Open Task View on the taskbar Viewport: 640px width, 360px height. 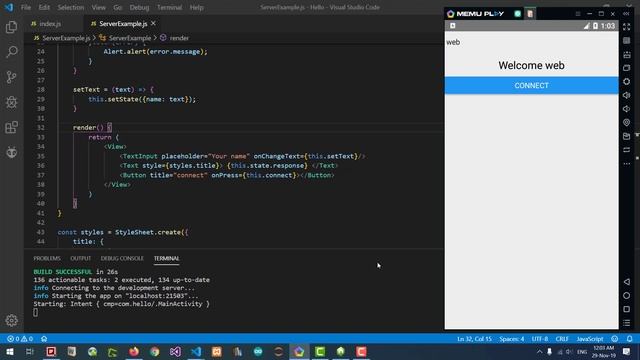[30, 351]
